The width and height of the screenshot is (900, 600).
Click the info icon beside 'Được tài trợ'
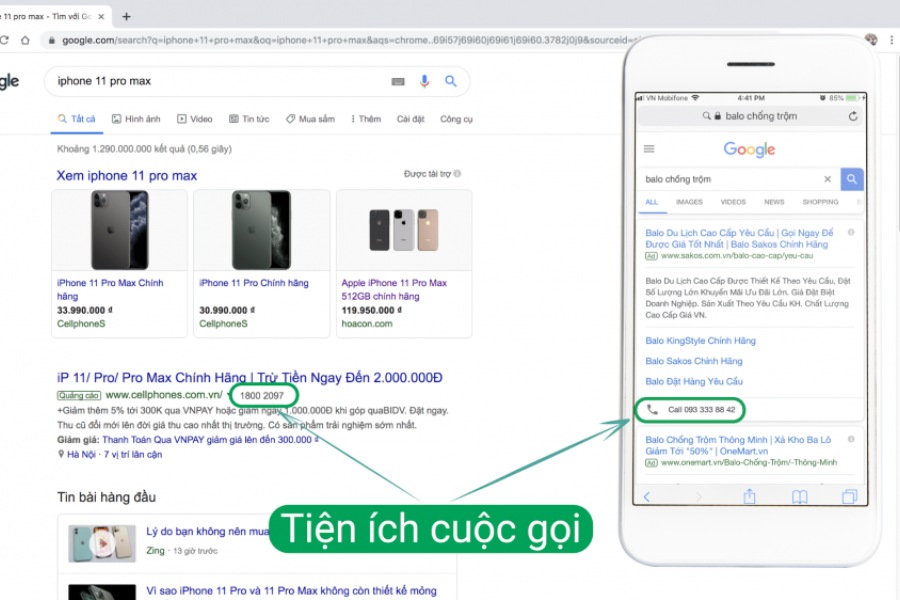tap(457, 173)
